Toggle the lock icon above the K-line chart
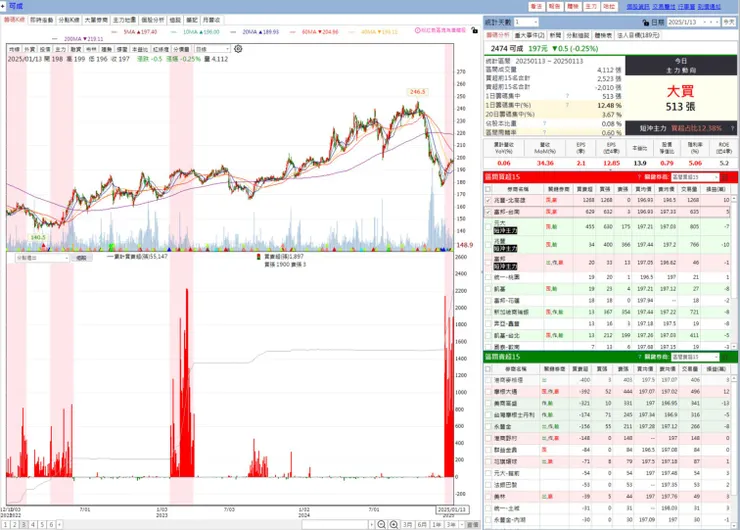Screen dimensions: 740x530 [x=474, y=30]
